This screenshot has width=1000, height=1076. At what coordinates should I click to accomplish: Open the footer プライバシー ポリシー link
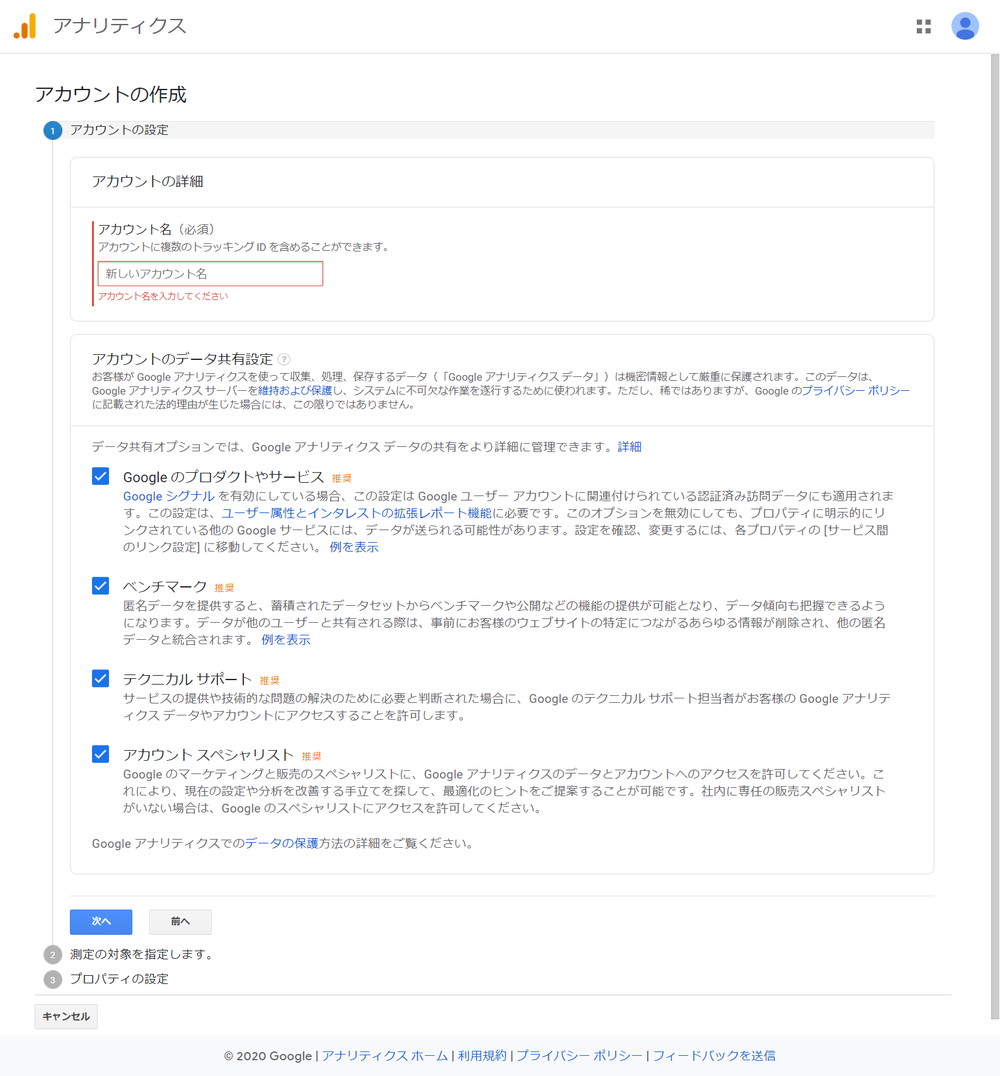579,1055
